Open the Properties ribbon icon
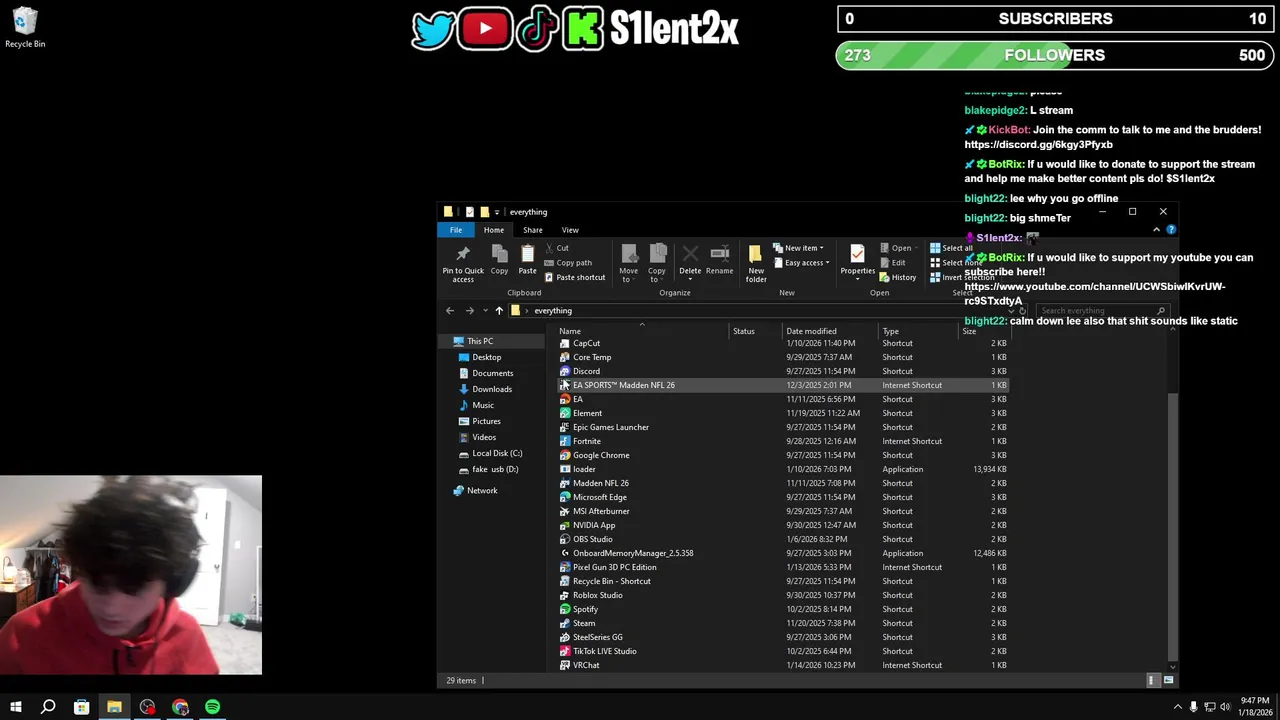Viewport: 1280px width, 720px height. pos(857,260)
